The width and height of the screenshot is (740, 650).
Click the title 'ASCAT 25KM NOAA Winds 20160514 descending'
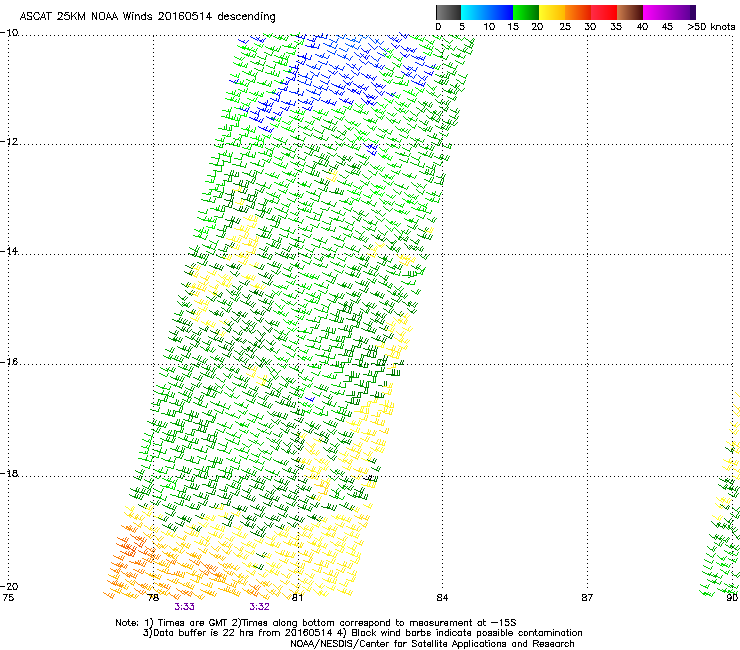pos(147,17)
